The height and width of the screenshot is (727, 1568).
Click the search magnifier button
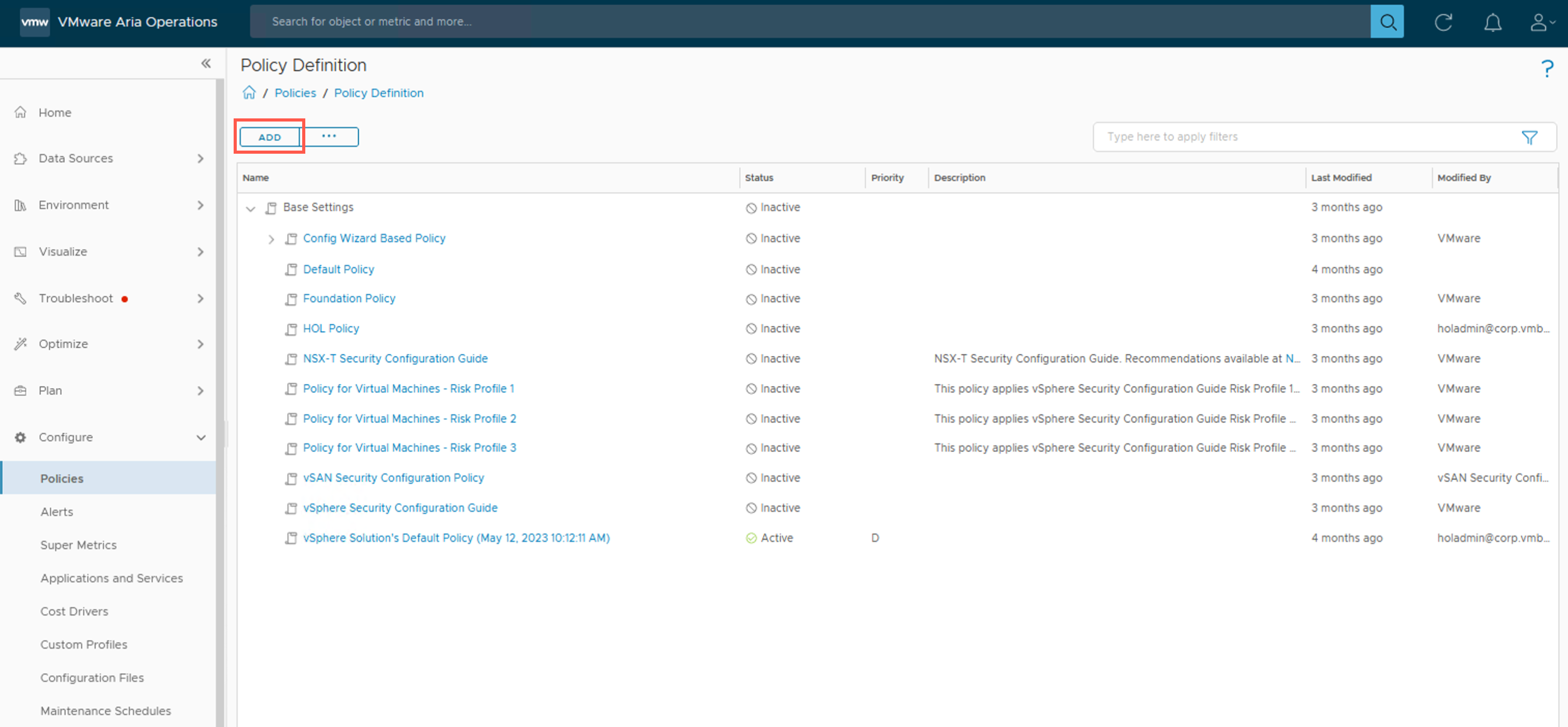point(1387,22)
